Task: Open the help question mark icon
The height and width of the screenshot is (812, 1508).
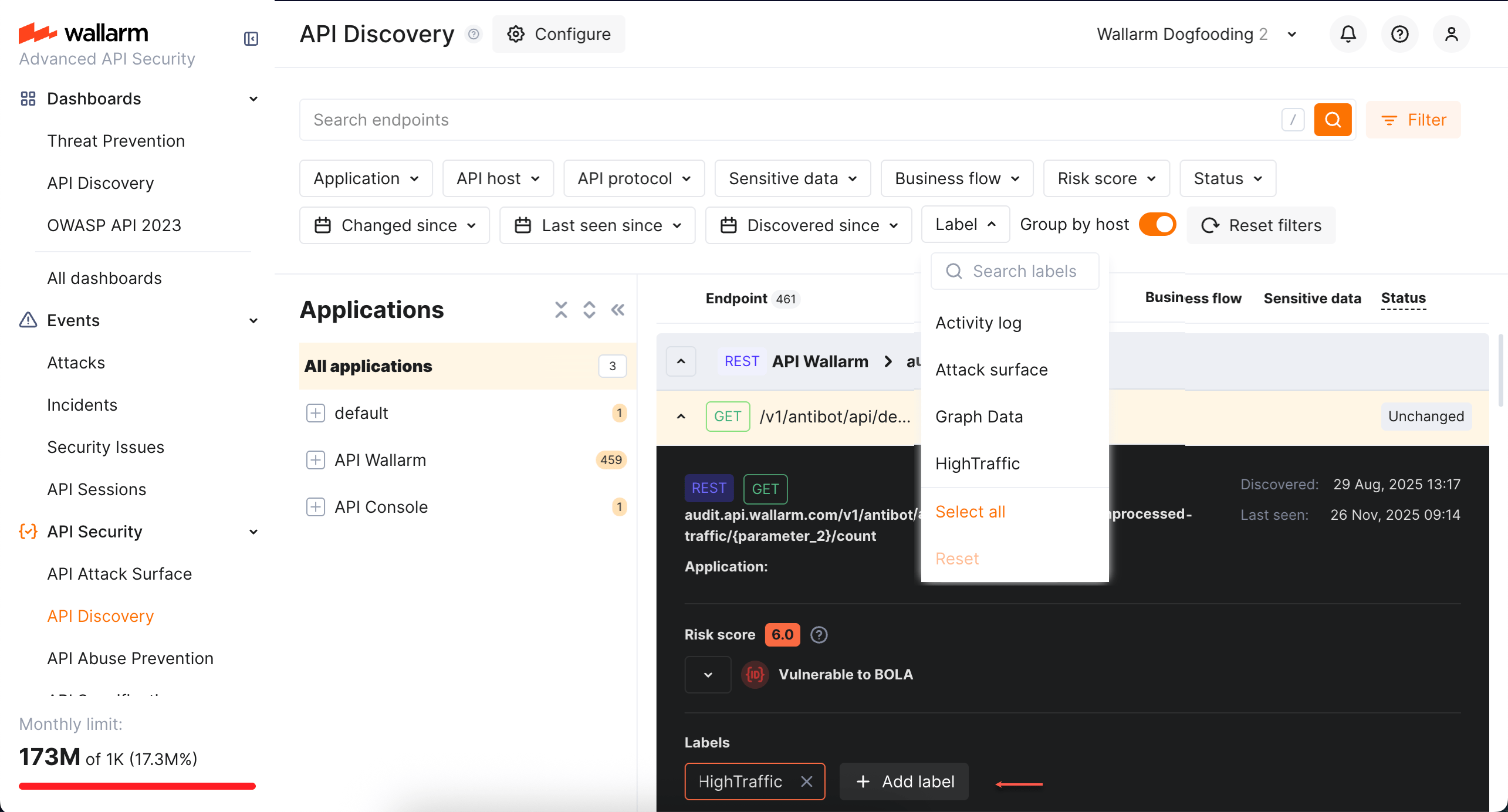Action: [x=1399, y=34]
